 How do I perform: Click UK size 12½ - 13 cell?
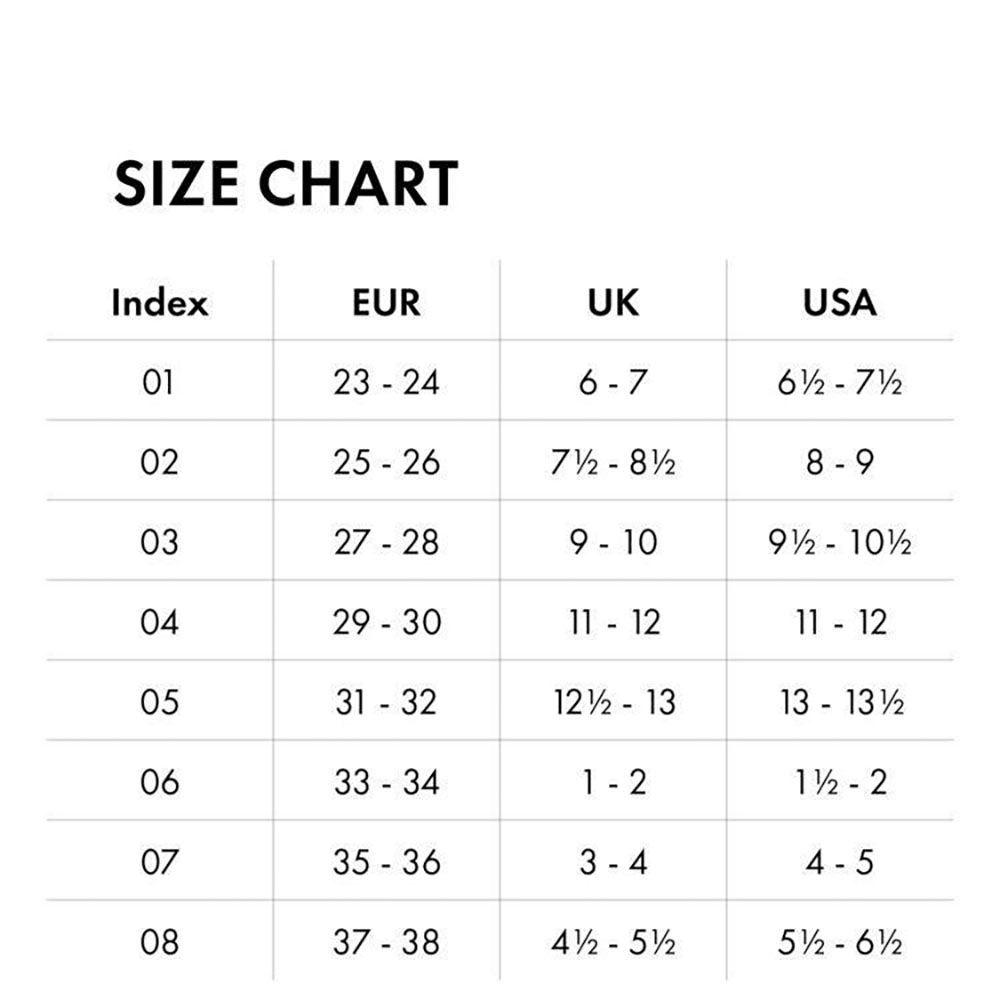point(614,702)
